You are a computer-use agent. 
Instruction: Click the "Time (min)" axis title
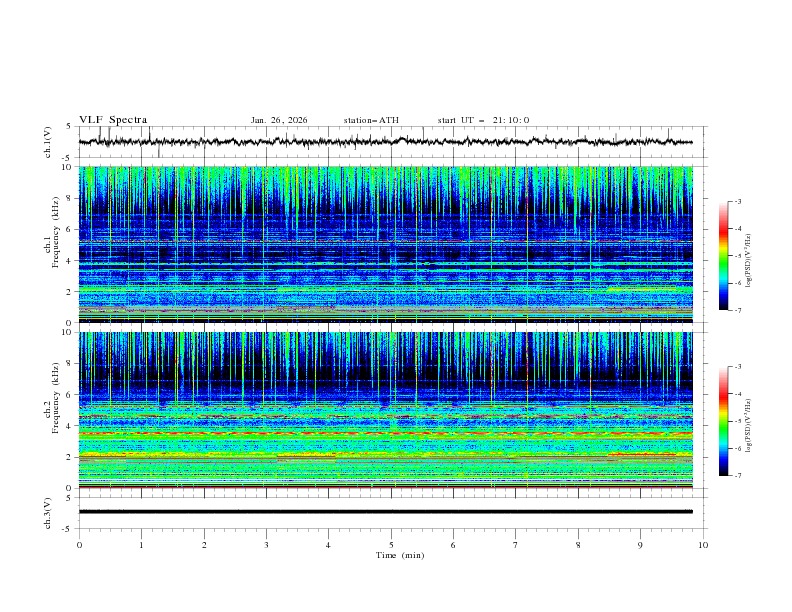(400, 555)
